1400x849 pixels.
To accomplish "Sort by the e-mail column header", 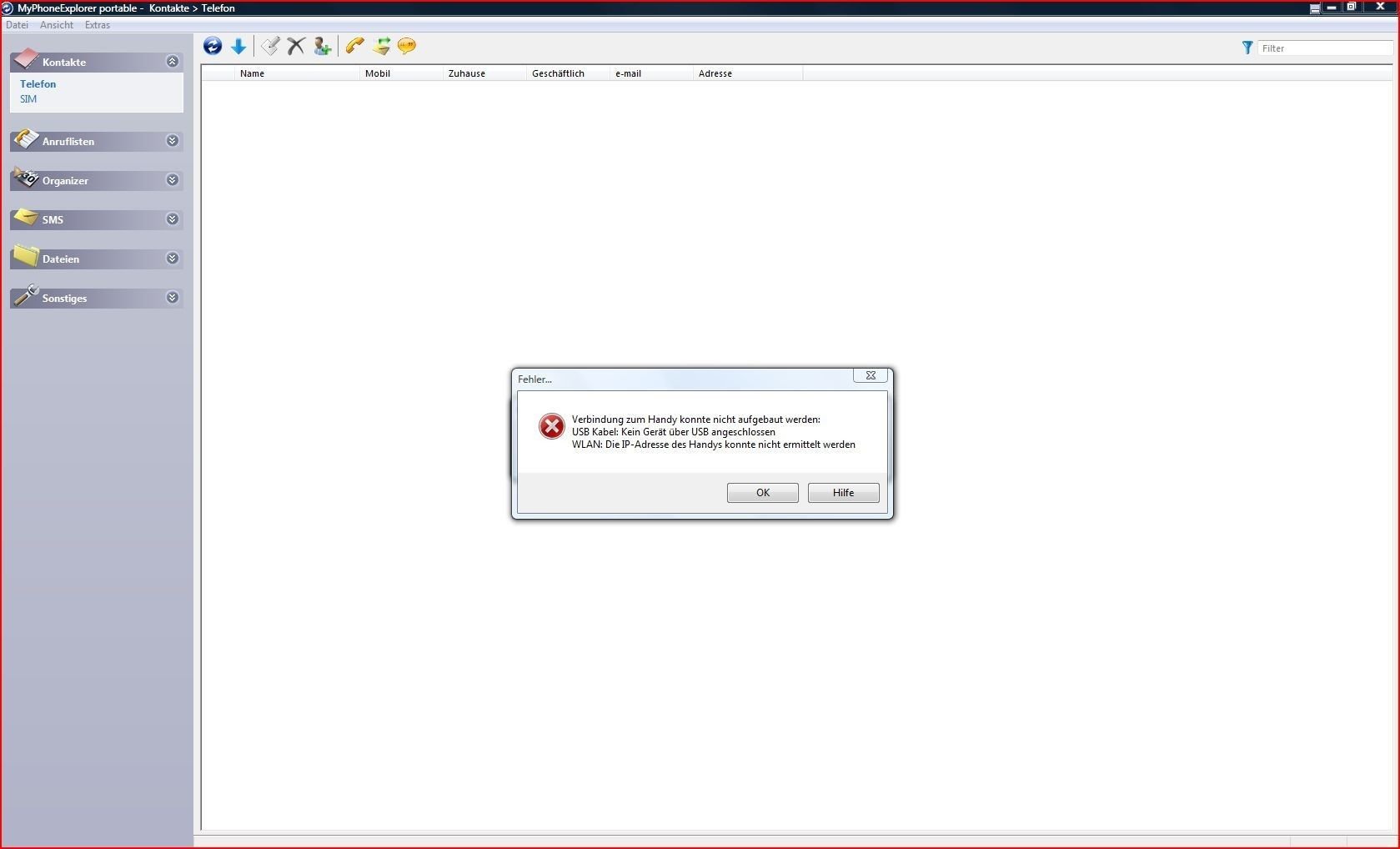I will click(x=652, y=73).
